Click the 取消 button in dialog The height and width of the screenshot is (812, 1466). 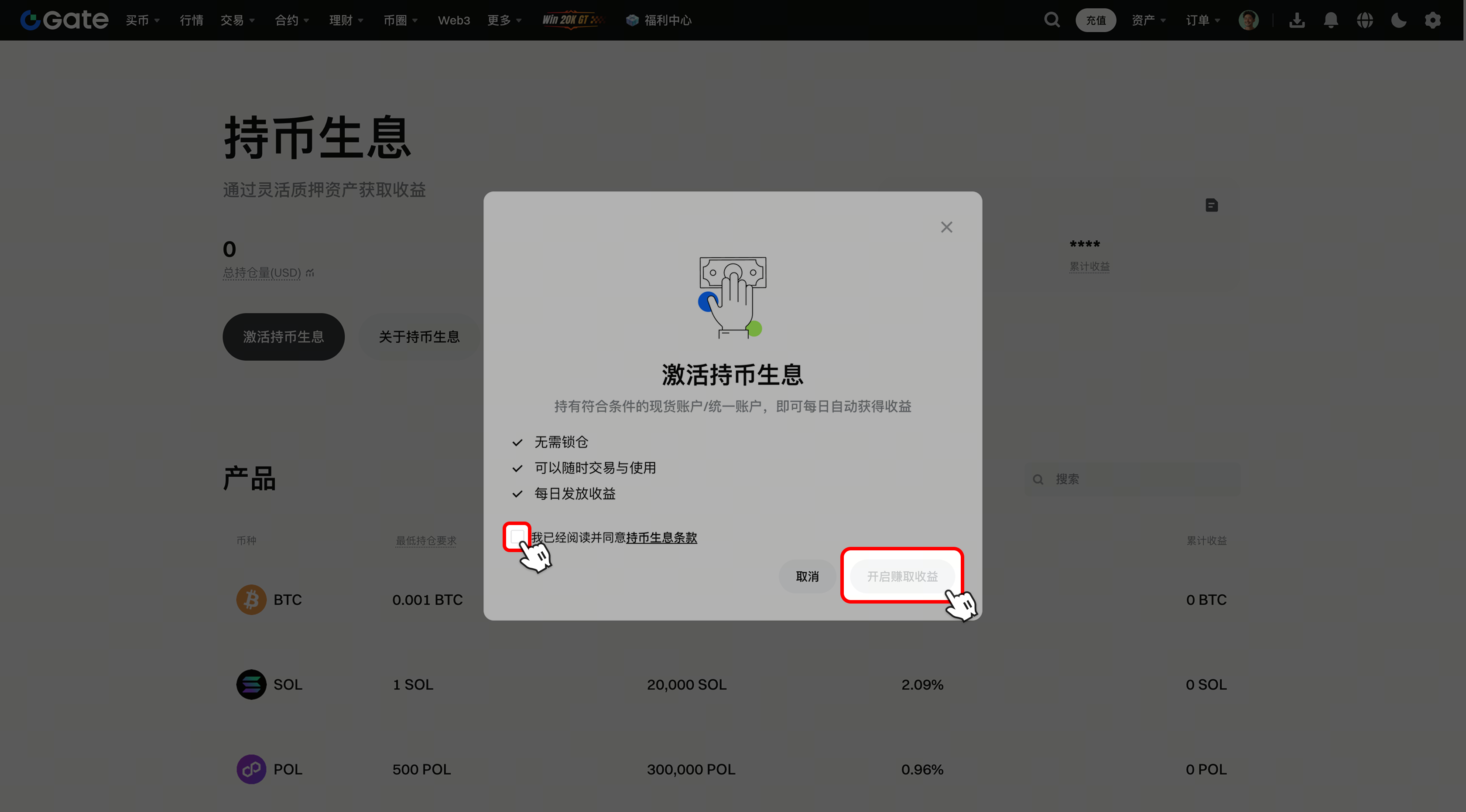point(807,577)
